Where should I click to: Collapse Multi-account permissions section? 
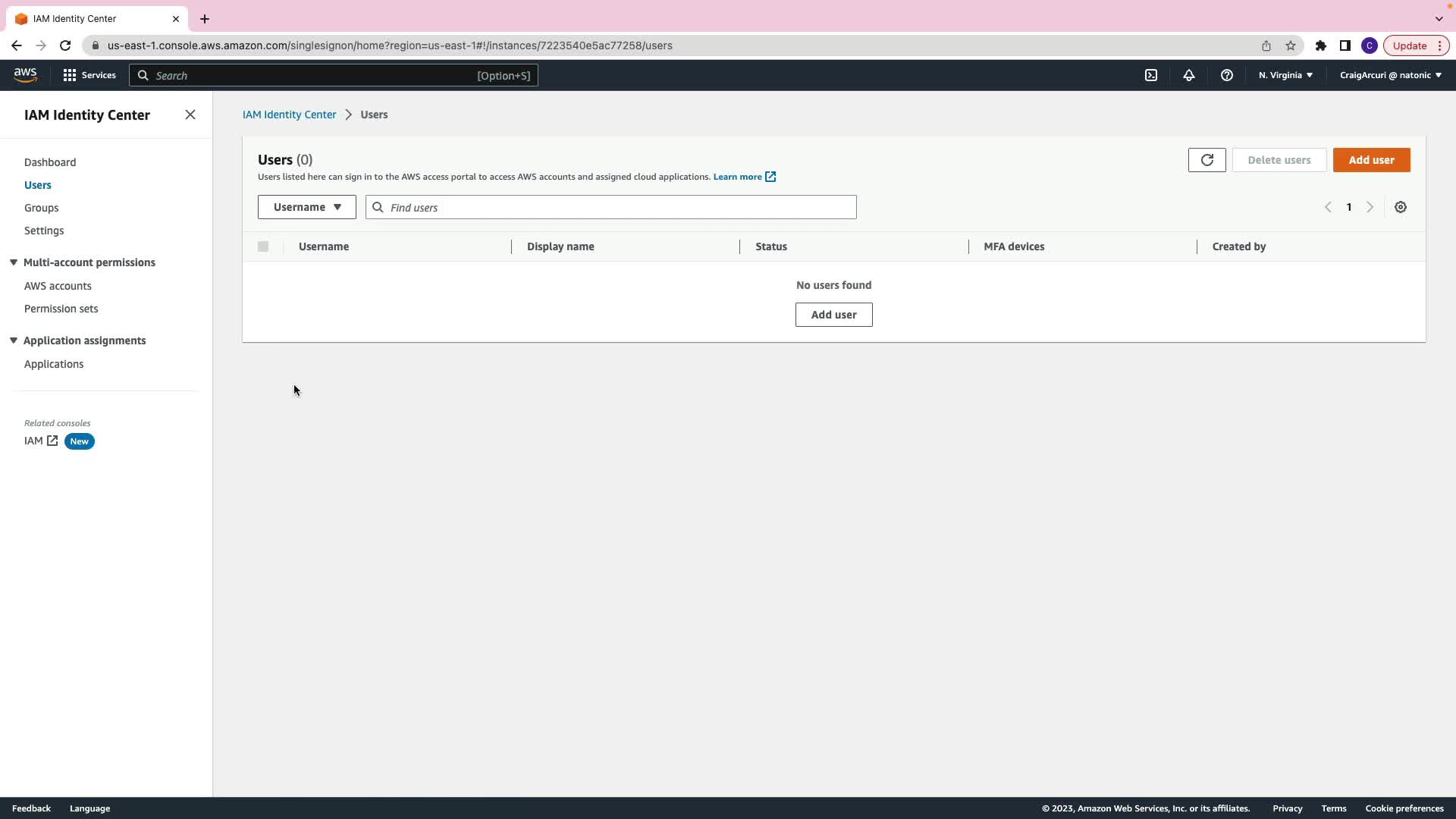(x=14, y=262)
